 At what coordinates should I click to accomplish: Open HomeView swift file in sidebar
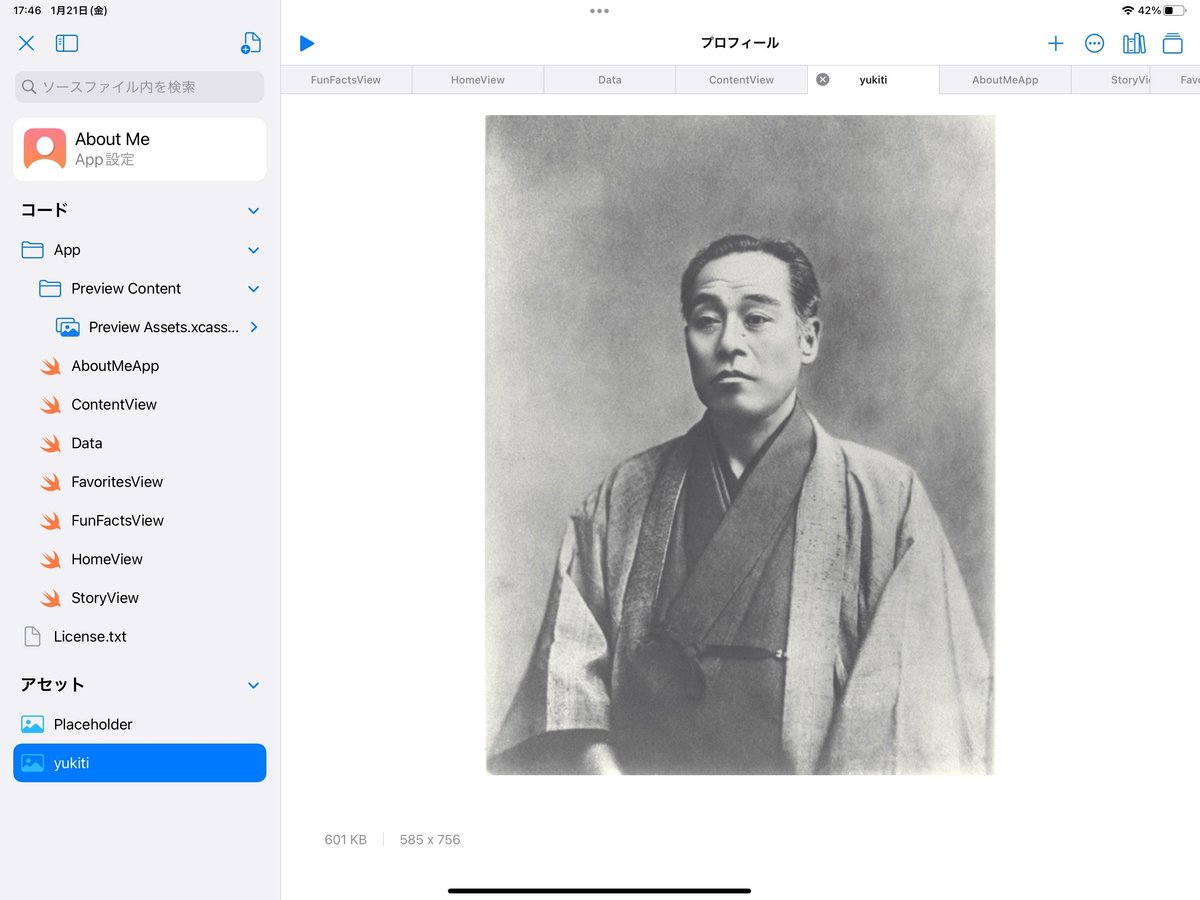pyautogui.click(x=140, y=559)
